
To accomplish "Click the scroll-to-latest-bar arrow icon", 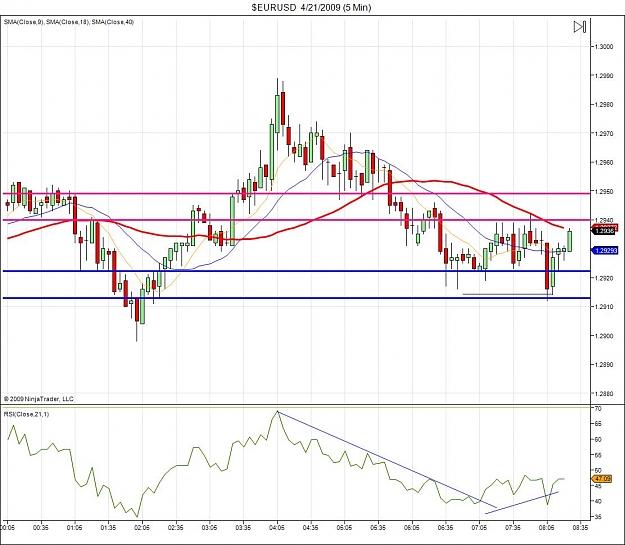I will (x=580, y=27).
